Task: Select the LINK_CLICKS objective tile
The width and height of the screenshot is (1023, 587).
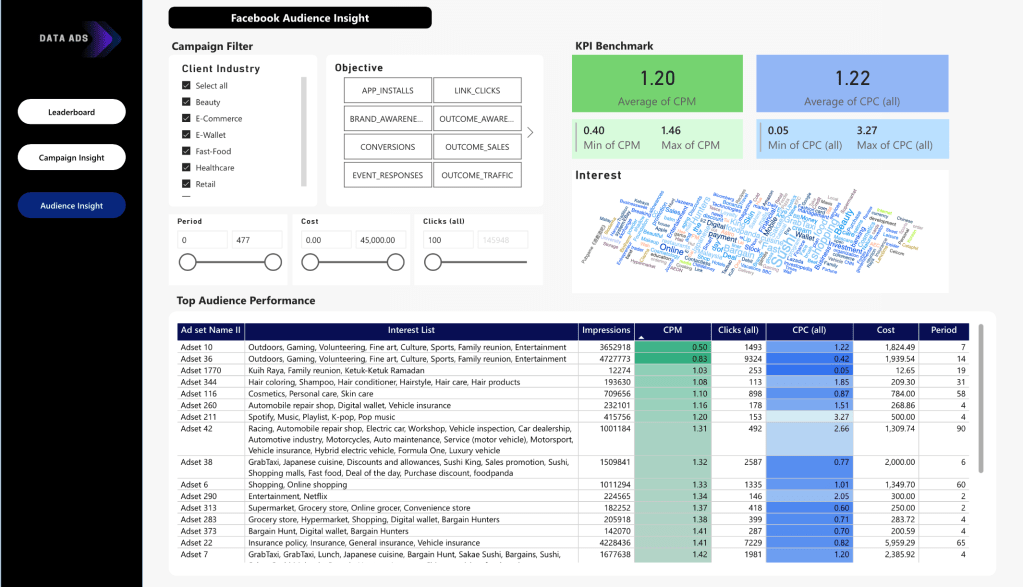Action: tap(477, 91)
